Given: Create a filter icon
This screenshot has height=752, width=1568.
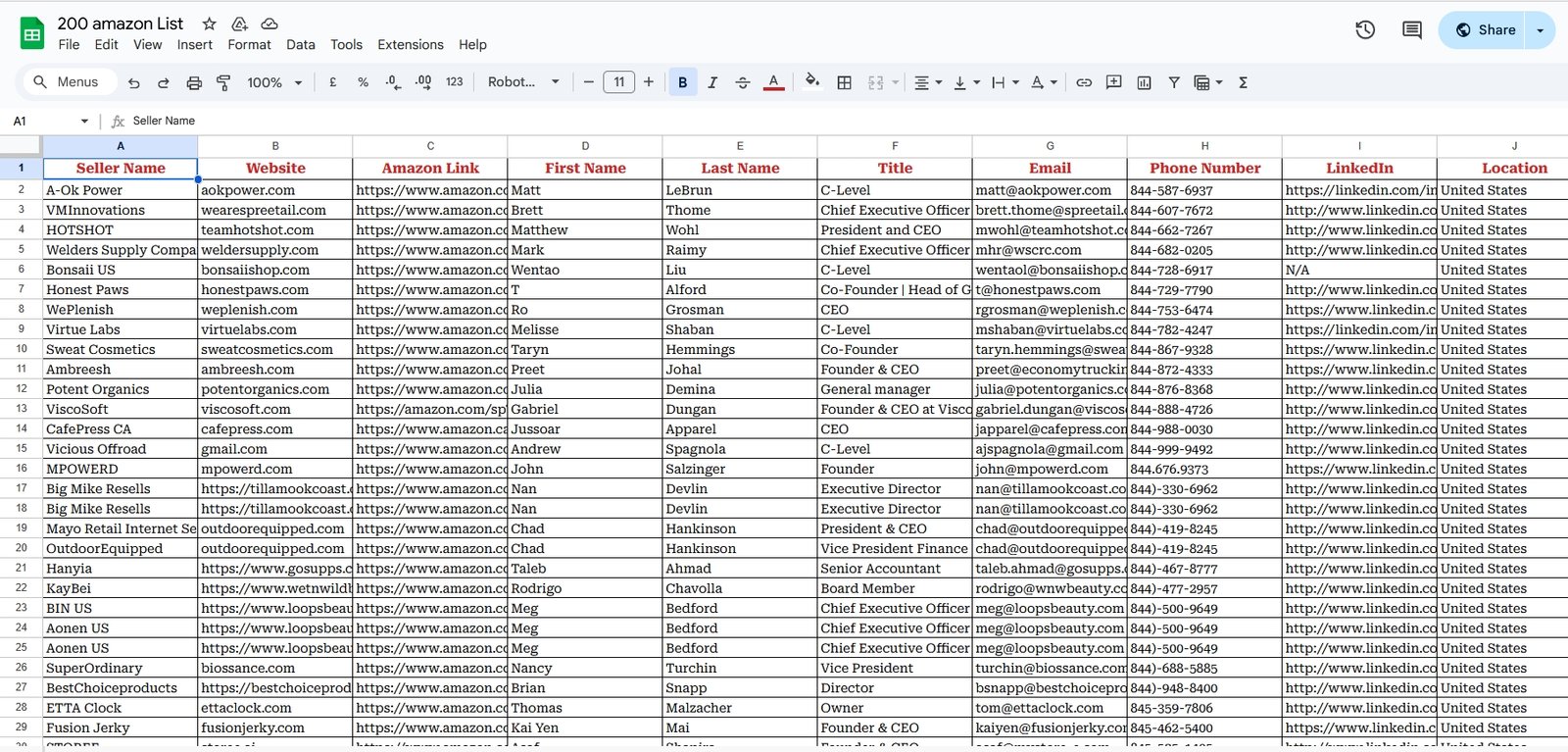Looking at the screenshot, I should (x=1173, y=83).
